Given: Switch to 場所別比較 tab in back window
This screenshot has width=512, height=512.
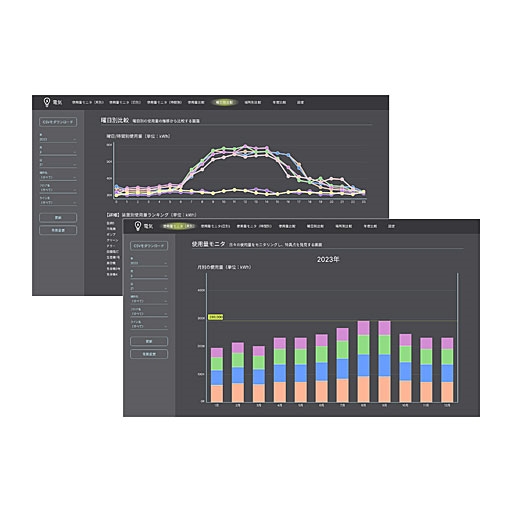Looking at the screenshot, I should point(253,102).
